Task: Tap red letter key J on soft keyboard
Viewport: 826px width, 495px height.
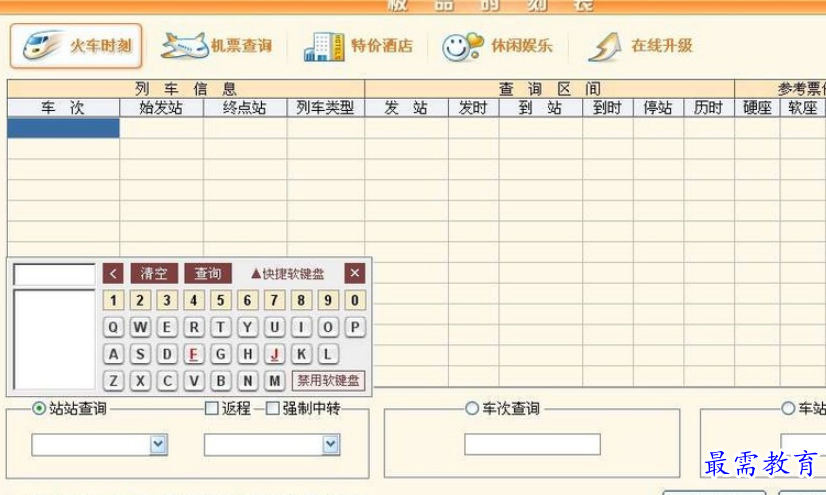Action: [x=274, y=354]
